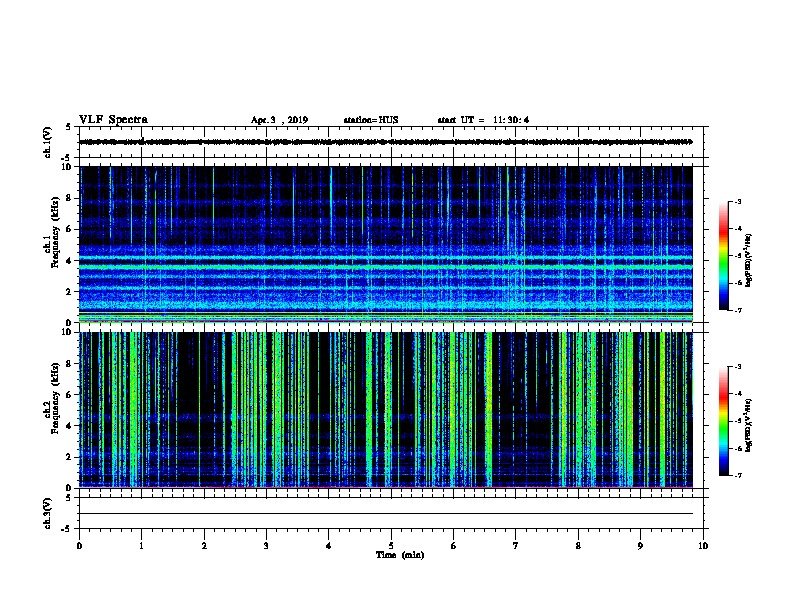Screen dimensions: 792x612
Task: Click the time axis tick label "2"
Action: 204,546
